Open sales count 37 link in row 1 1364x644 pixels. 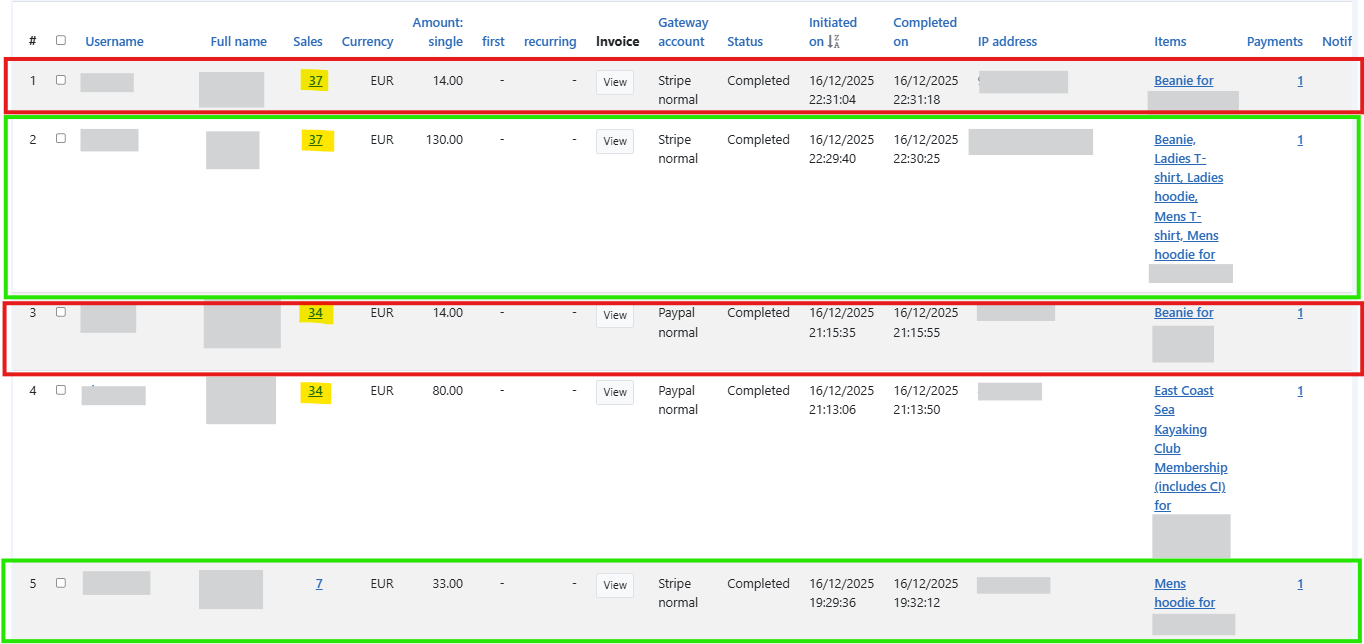(315, 81)
